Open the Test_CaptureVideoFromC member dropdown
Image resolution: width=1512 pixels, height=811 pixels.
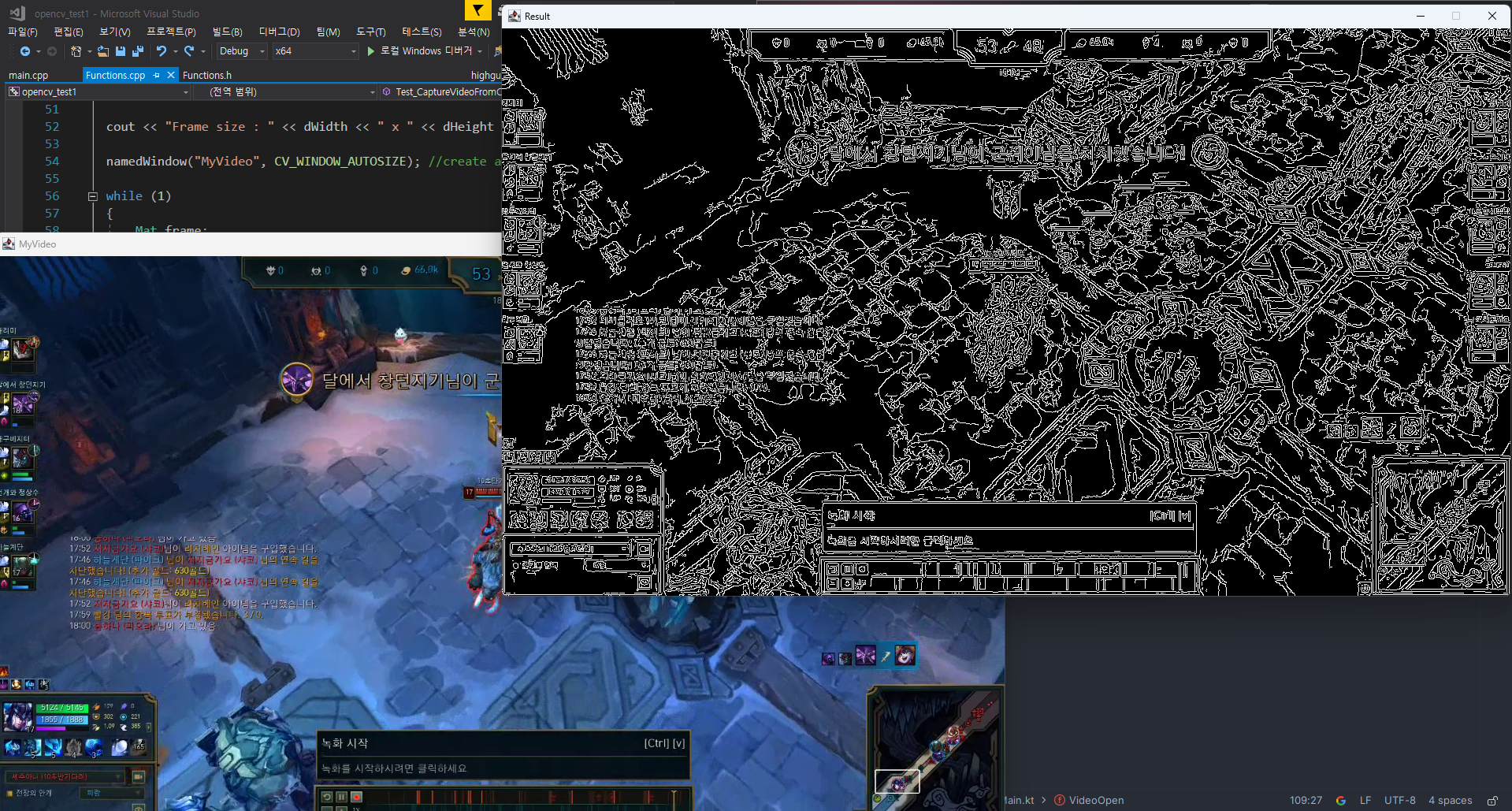(442, 92)
